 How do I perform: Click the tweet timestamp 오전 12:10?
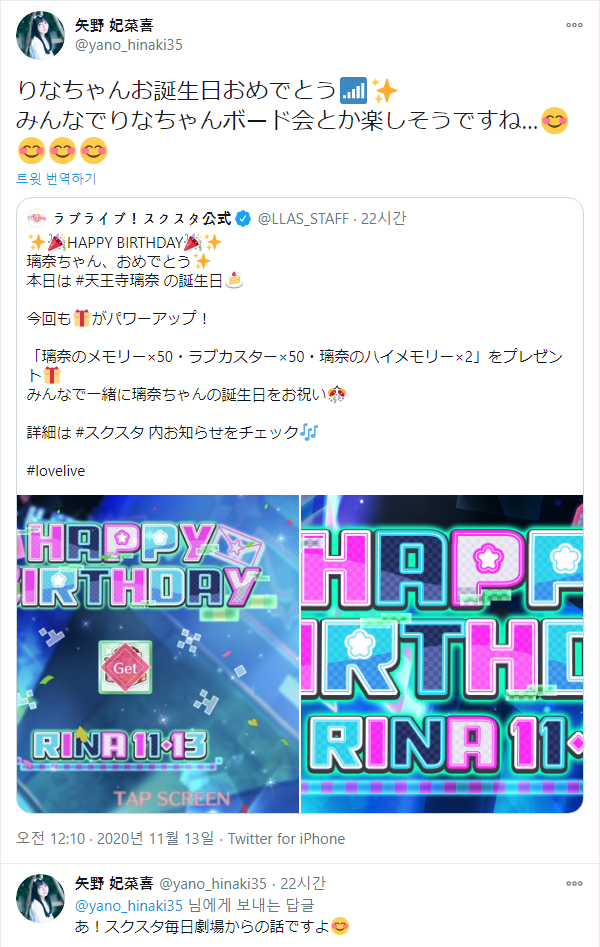pyautogui.click(x=51, y=838)
